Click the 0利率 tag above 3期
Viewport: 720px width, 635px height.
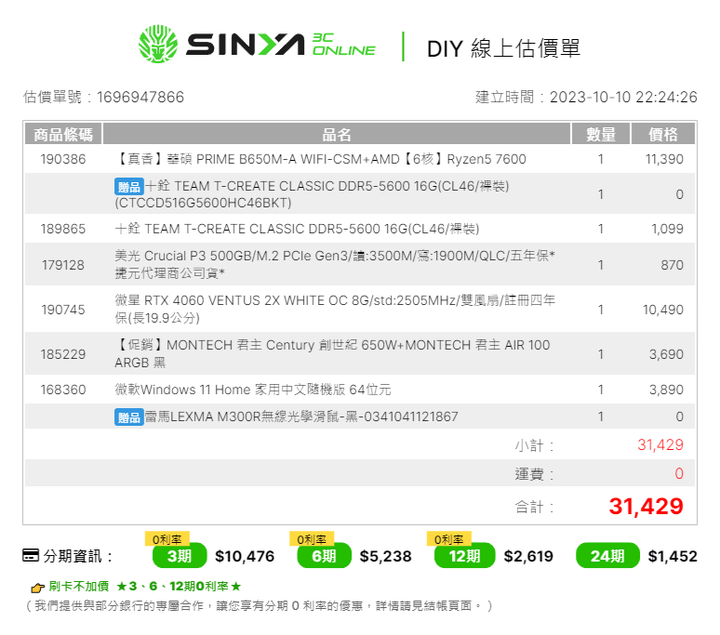coord(167,539)
